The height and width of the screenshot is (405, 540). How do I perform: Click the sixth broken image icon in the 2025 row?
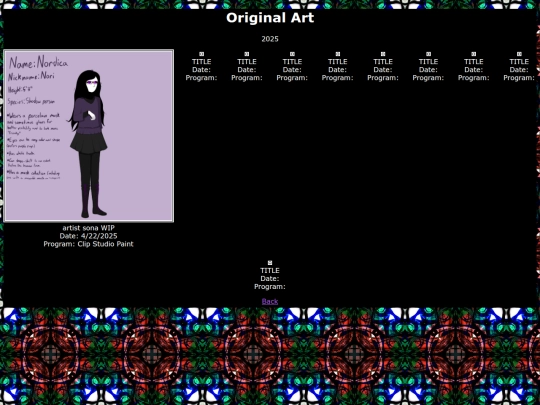[428, 54]
